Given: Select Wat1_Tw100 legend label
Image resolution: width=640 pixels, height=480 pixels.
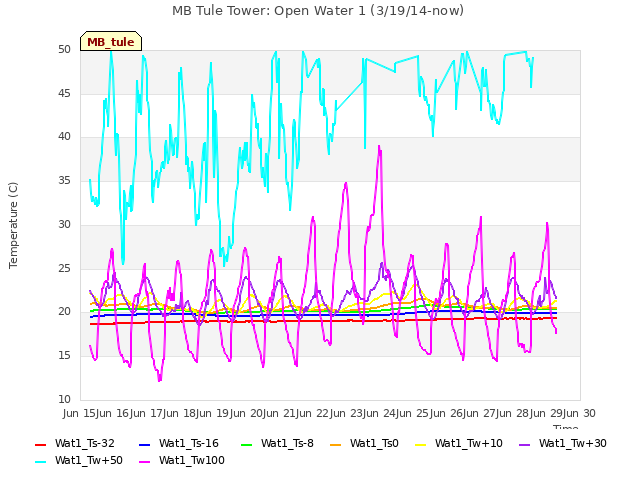Looking at the screenshot, I should [192, 460].
